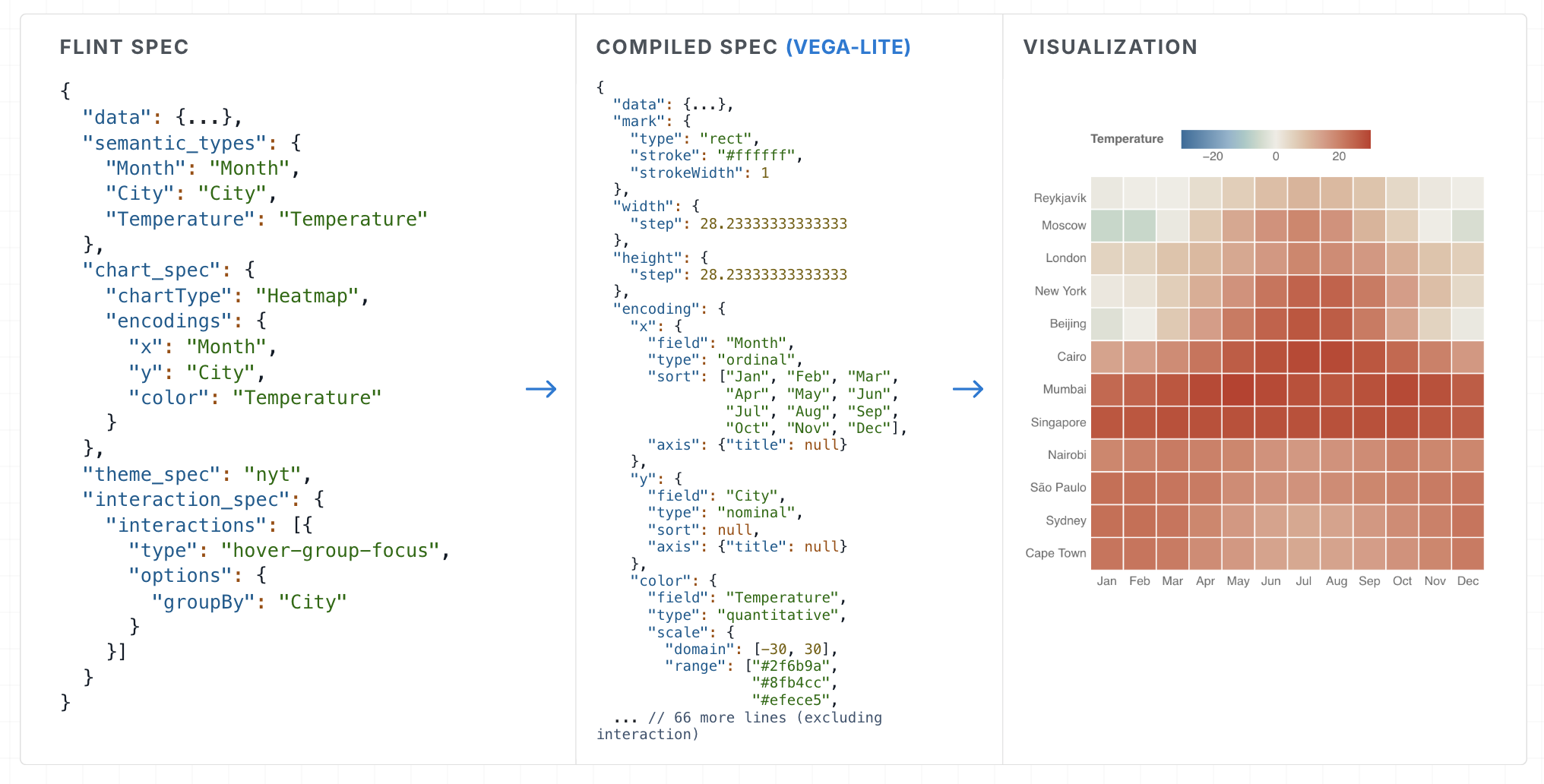Click the –20 legend tick label
The height and width of the screenshot is (784, 1544).
1213,156
